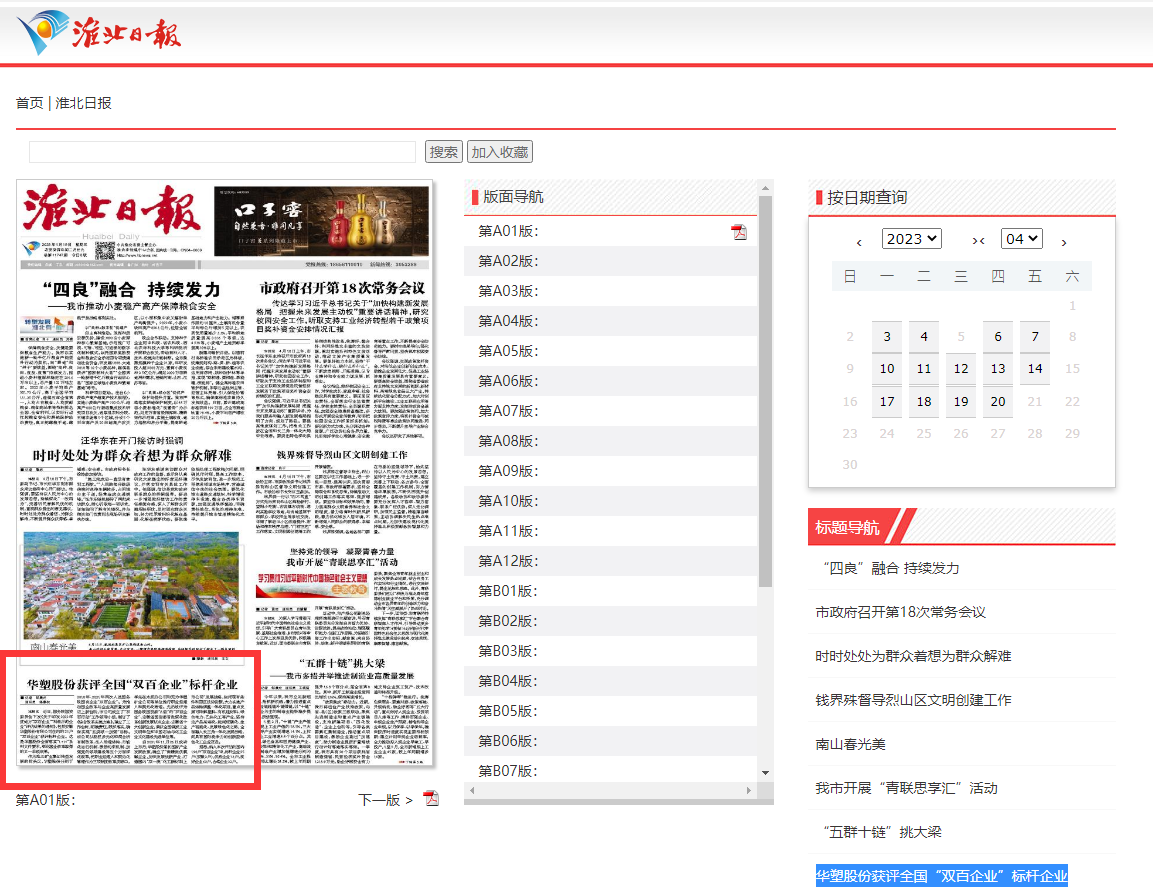Click the Huaibei Daily logo in header

(x=100, y=33)
